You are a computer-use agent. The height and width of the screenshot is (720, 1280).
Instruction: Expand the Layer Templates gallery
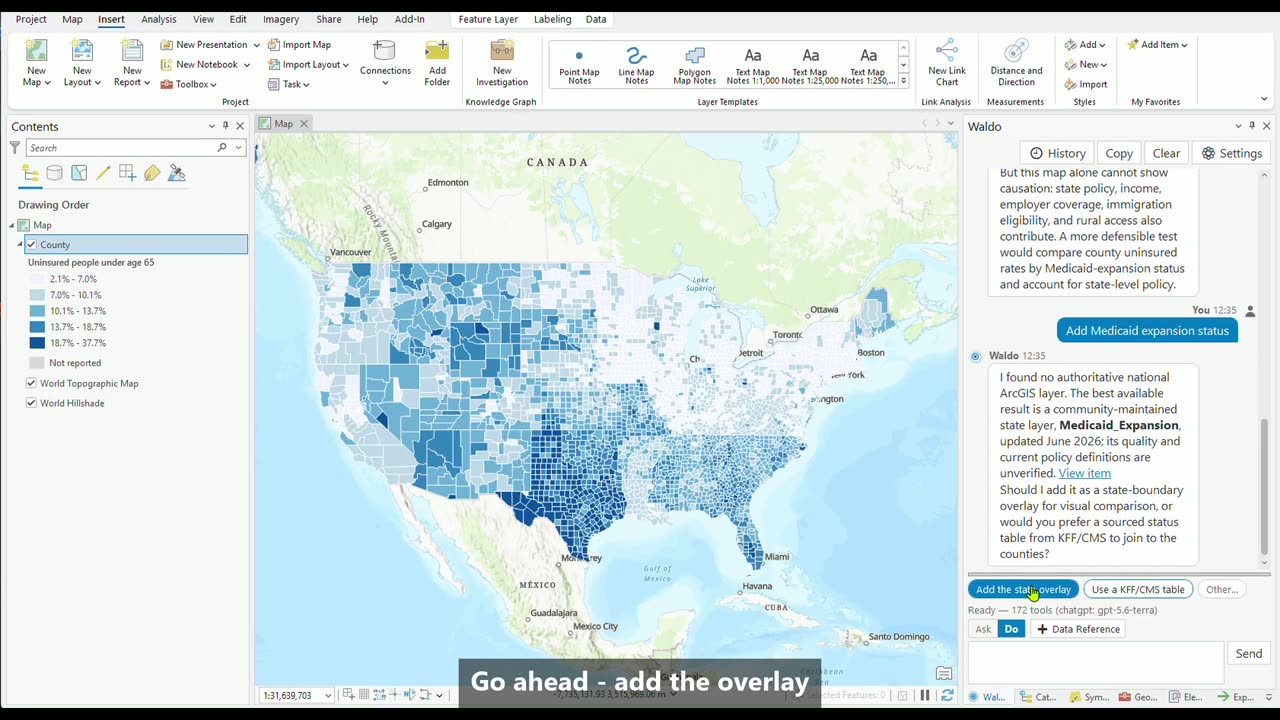(904, 81)
